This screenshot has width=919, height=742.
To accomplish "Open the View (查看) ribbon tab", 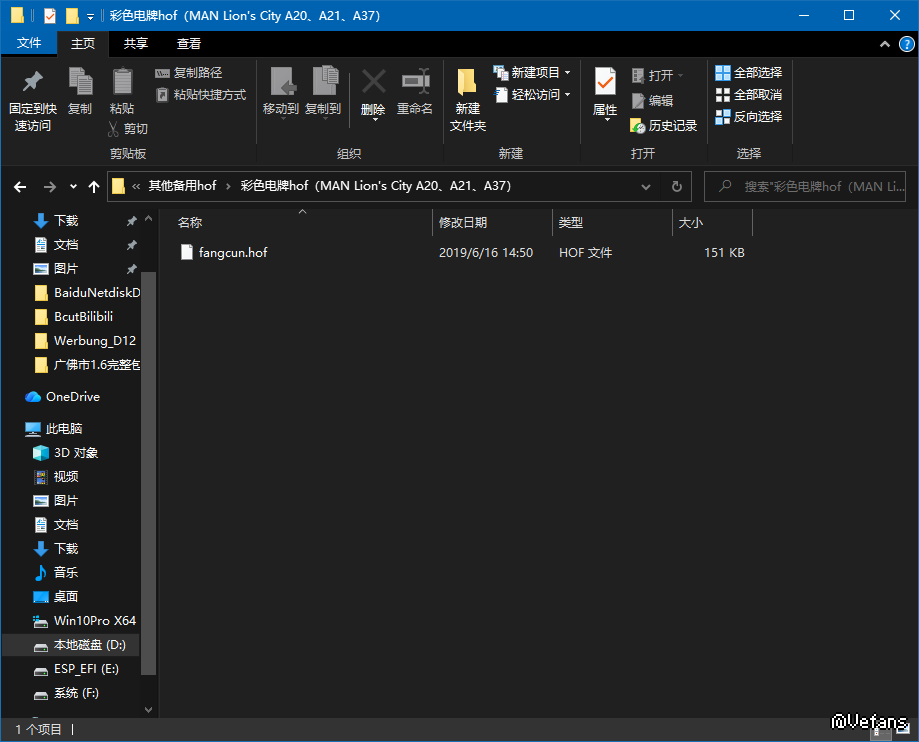I will tap(189, 44).
